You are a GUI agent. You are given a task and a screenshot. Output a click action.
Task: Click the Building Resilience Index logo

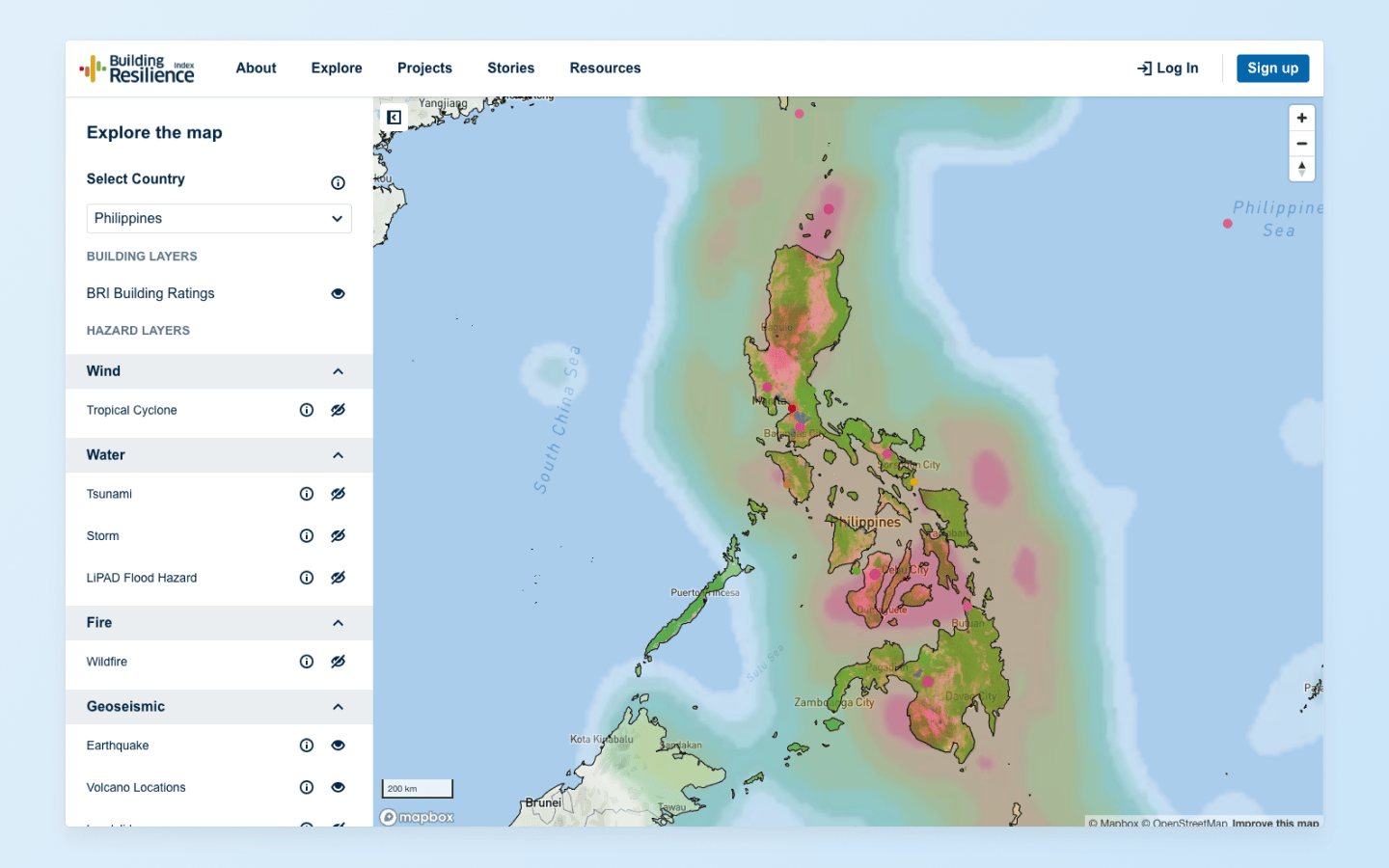(x=137, y=68)
